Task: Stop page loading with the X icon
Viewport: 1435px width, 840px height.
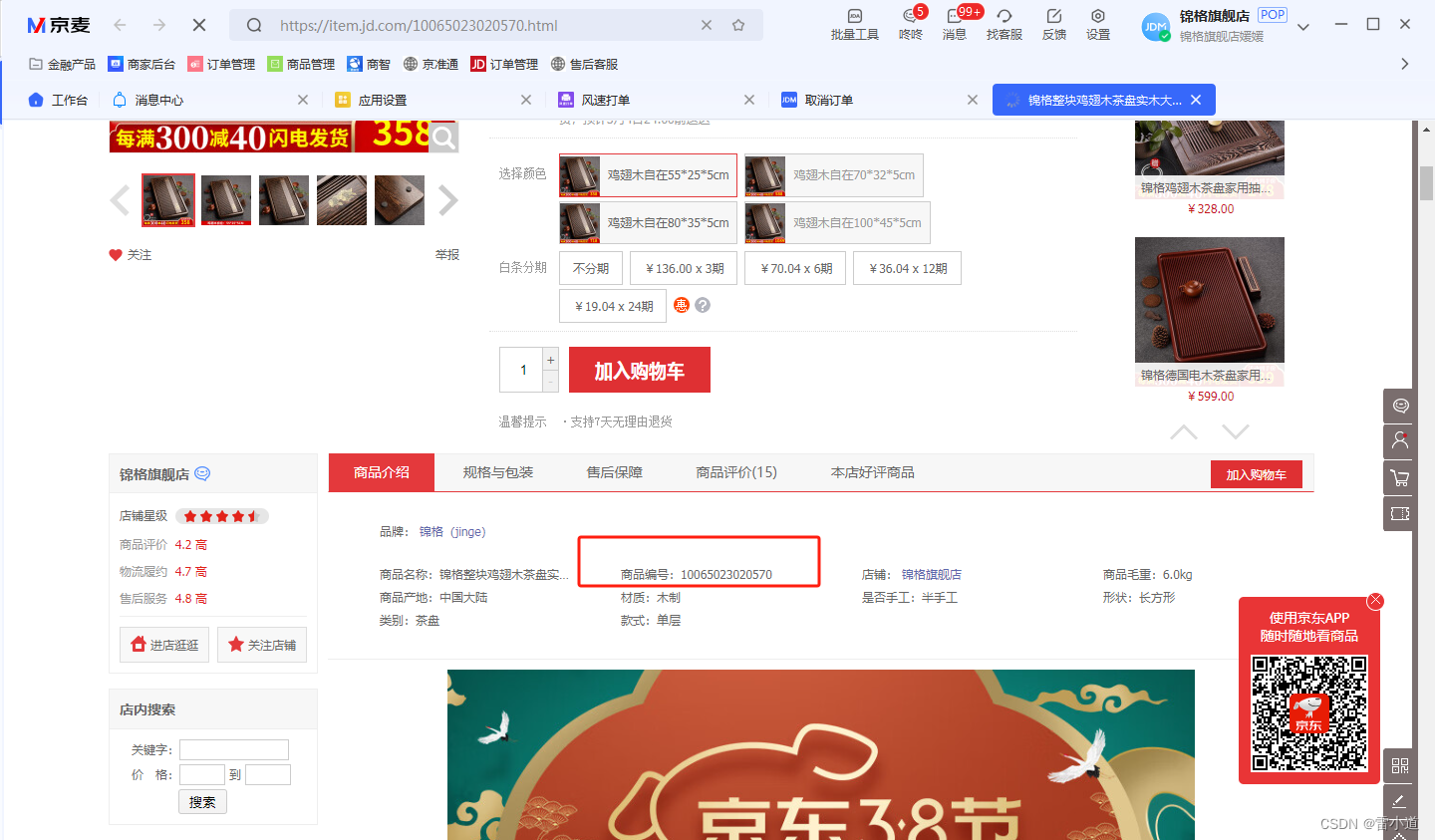Action: click(199, 25)
